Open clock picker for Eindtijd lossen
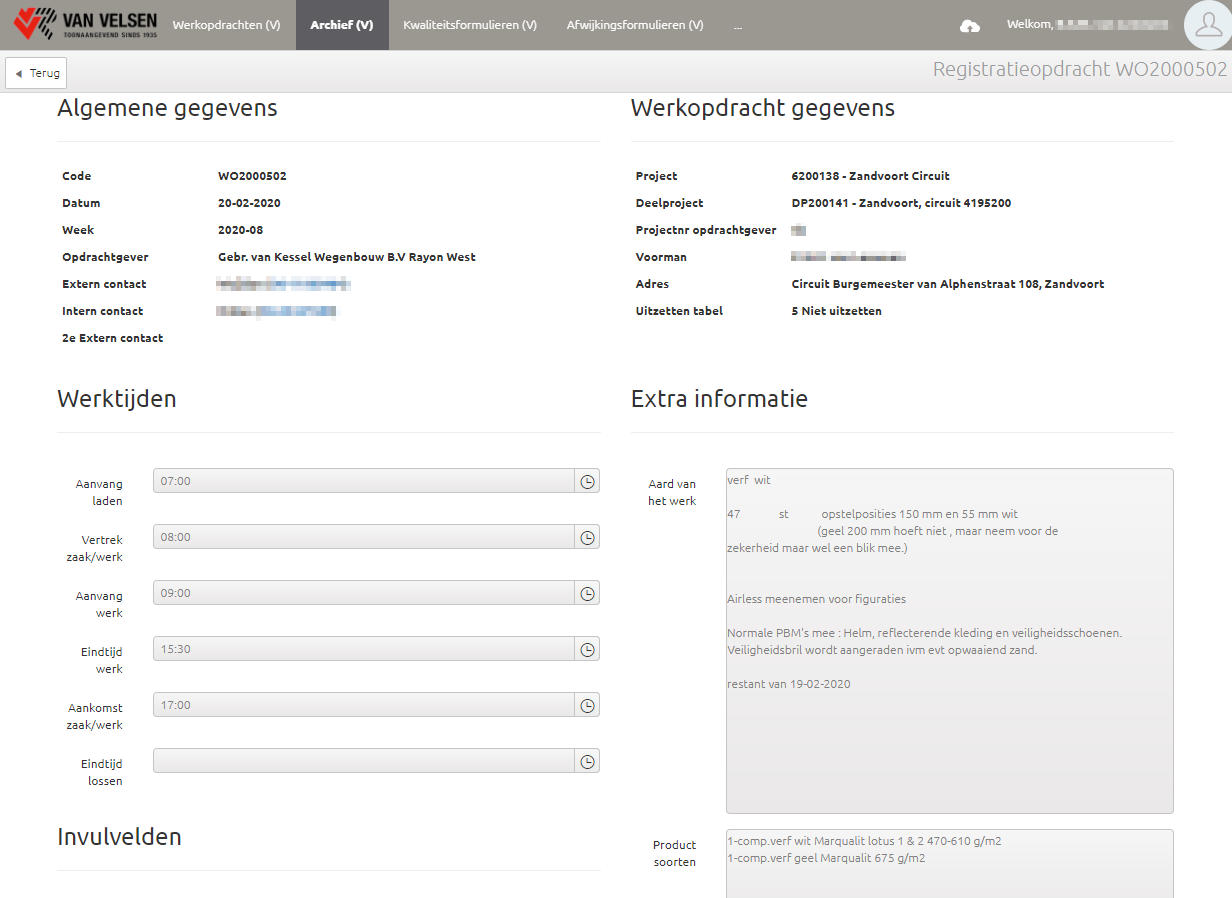 (x=588, y=761)
